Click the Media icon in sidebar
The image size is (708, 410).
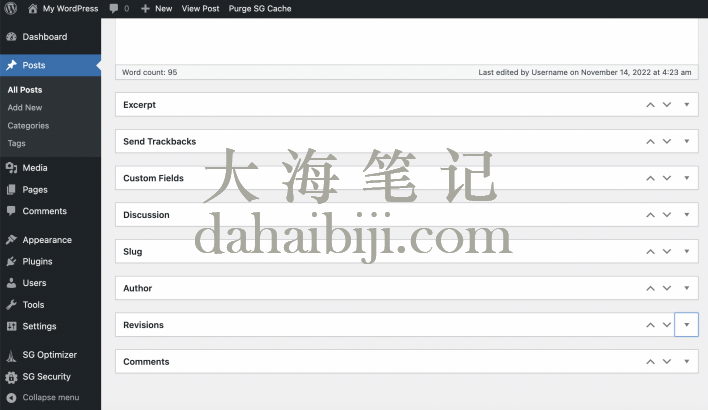11,168
